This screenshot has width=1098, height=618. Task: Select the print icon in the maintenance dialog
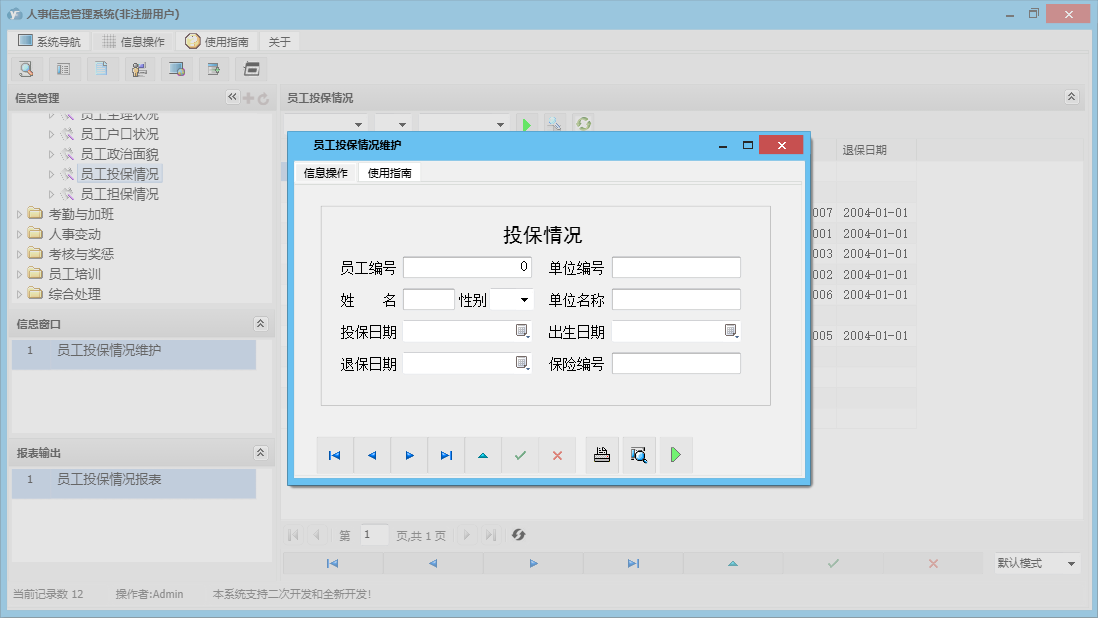[x=601, y=455]
